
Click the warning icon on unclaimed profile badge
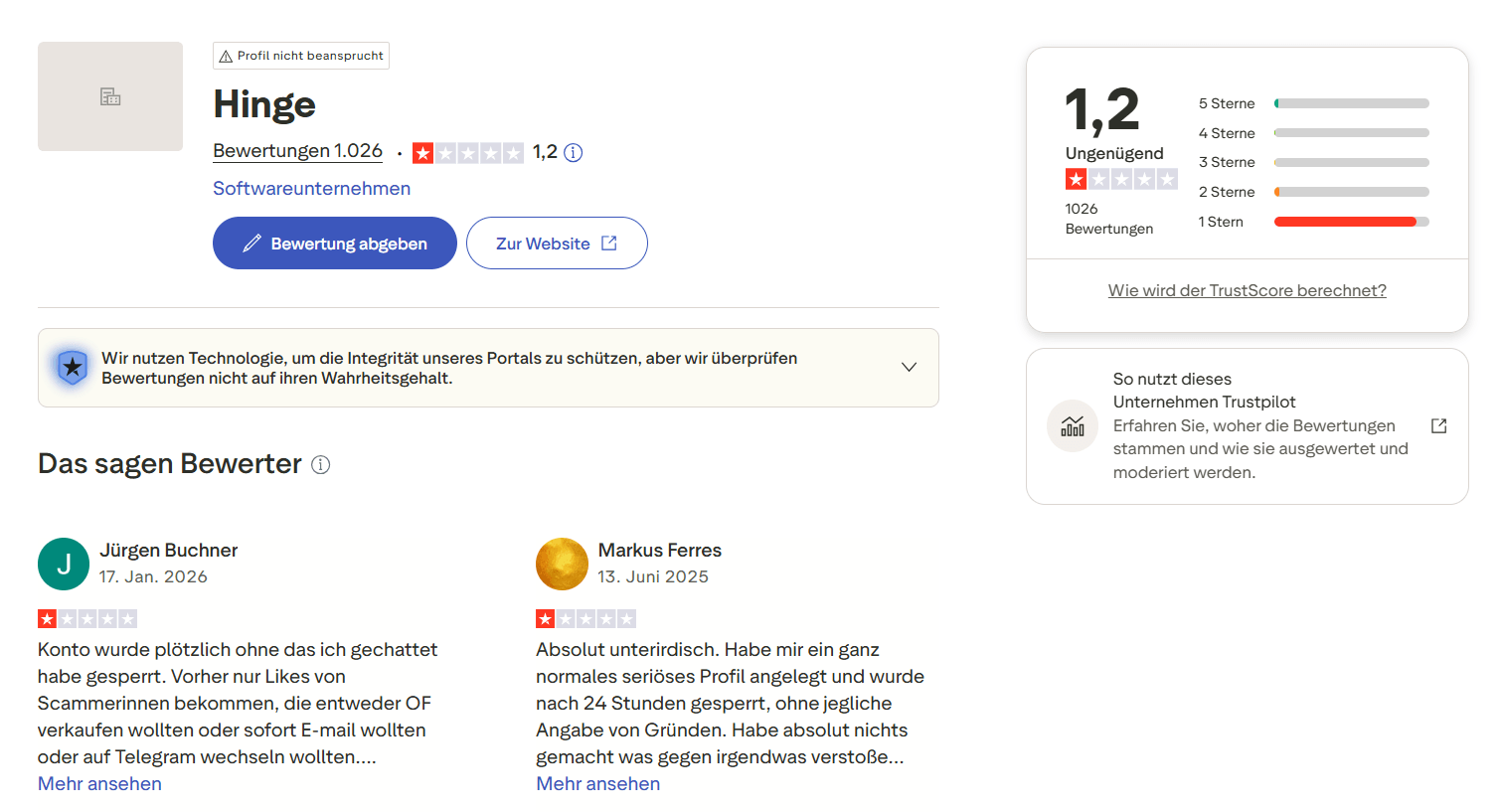(x=226, y=57)
